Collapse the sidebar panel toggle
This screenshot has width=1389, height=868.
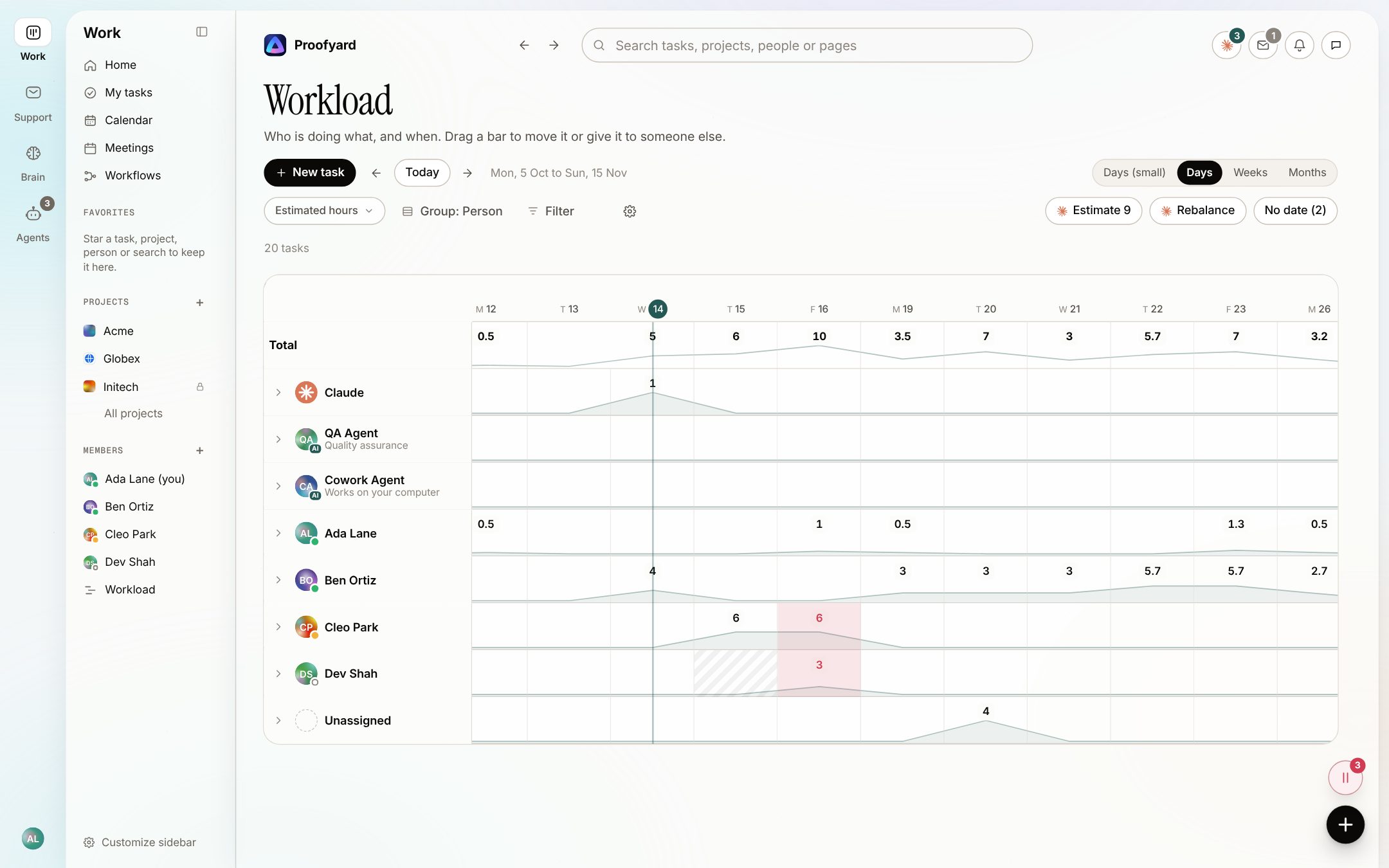pyautogui.click(x=201, y=32)
